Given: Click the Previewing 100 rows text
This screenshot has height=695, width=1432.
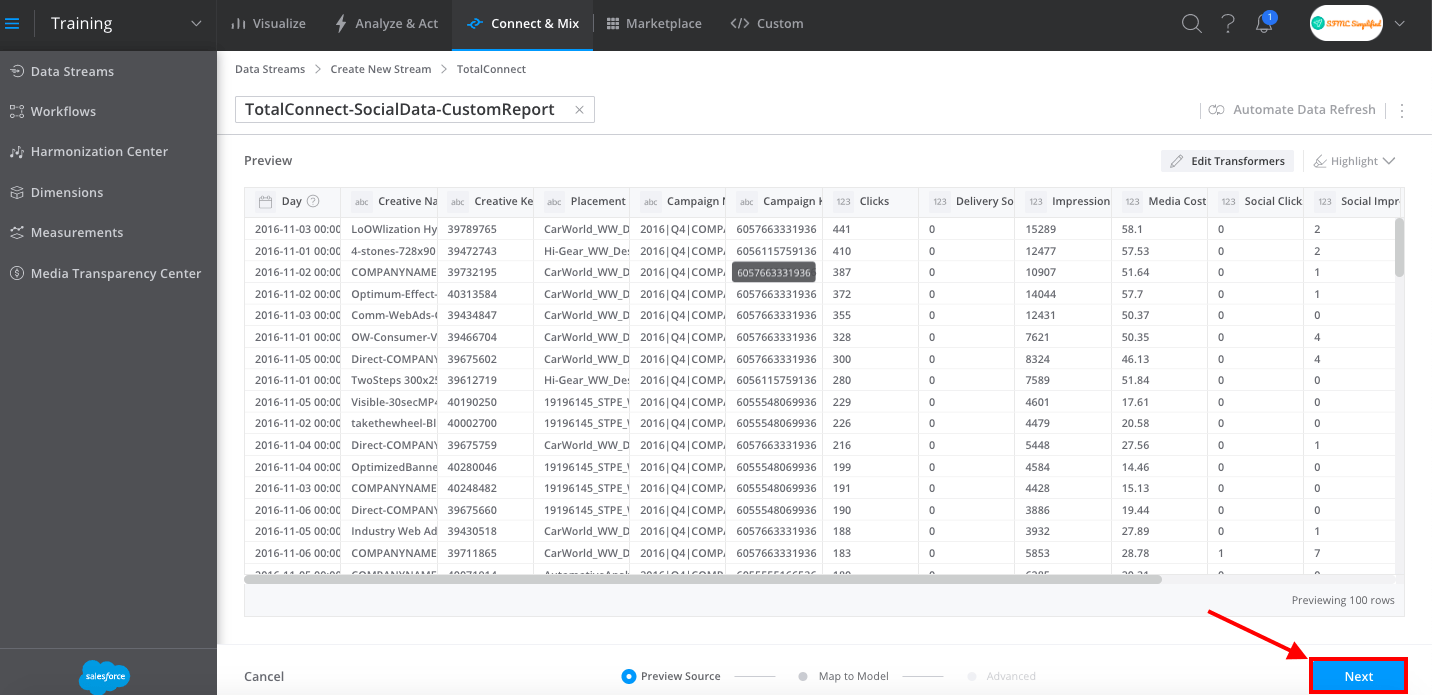Looking at the screenshot, I should [x=1343, y=600].
